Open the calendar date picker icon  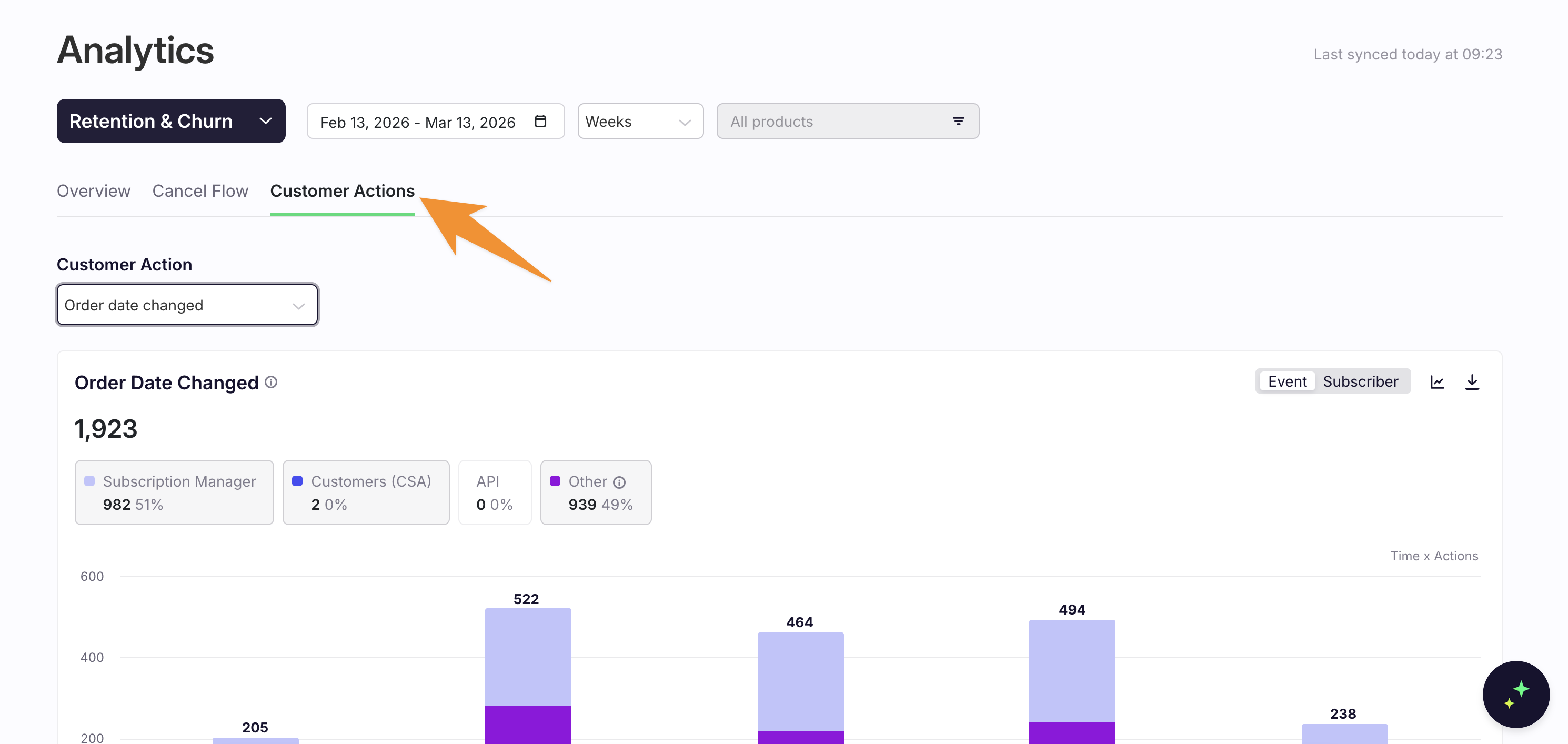pos(540,121)
